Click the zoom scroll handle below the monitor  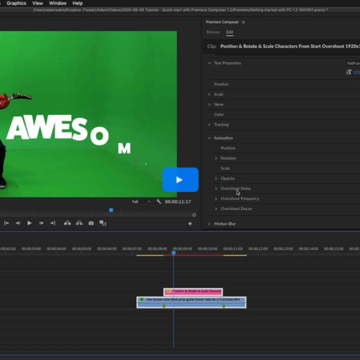pos(194,215)
